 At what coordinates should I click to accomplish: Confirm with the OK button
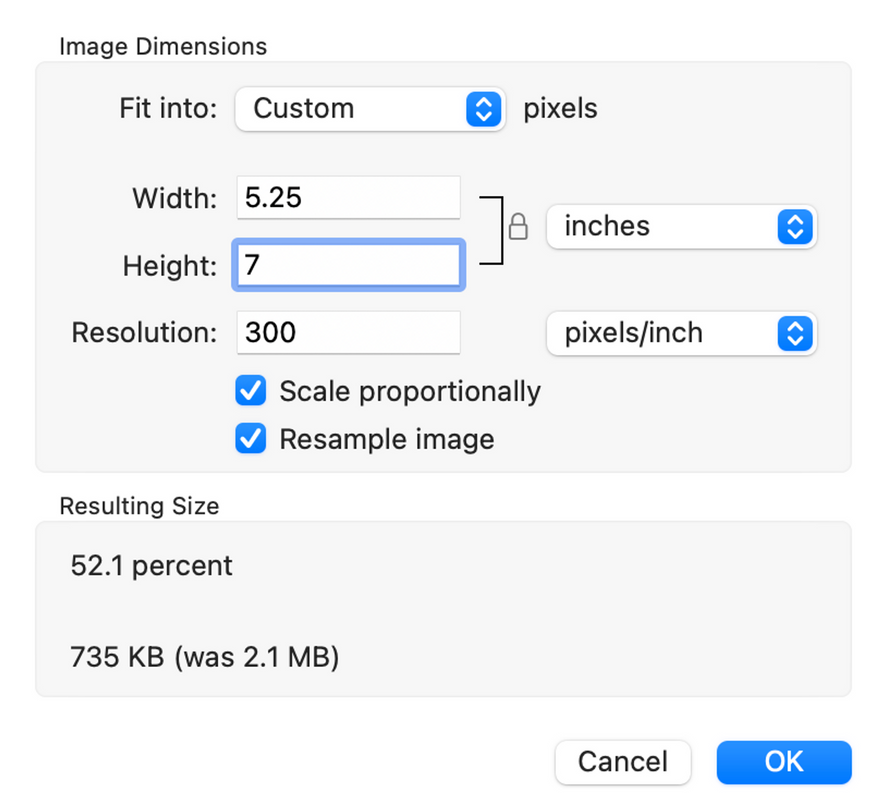pyautogui.click(x=783, y=762)
